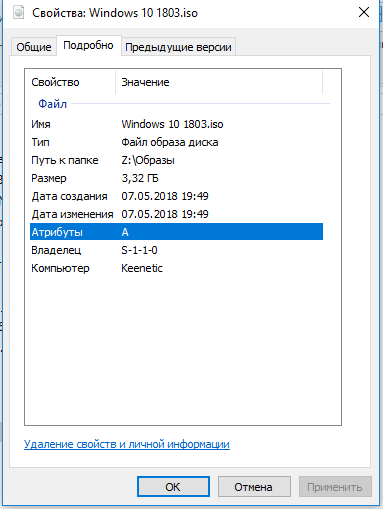Select the highlighted Атрибуты row

coord(176,232)
